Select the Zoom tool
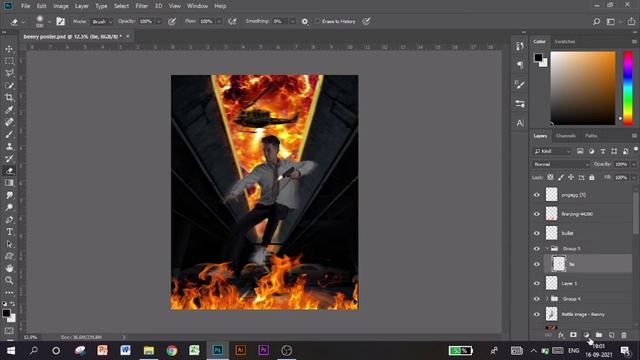Viewport: 640px width, 360px height. (9, 280)
